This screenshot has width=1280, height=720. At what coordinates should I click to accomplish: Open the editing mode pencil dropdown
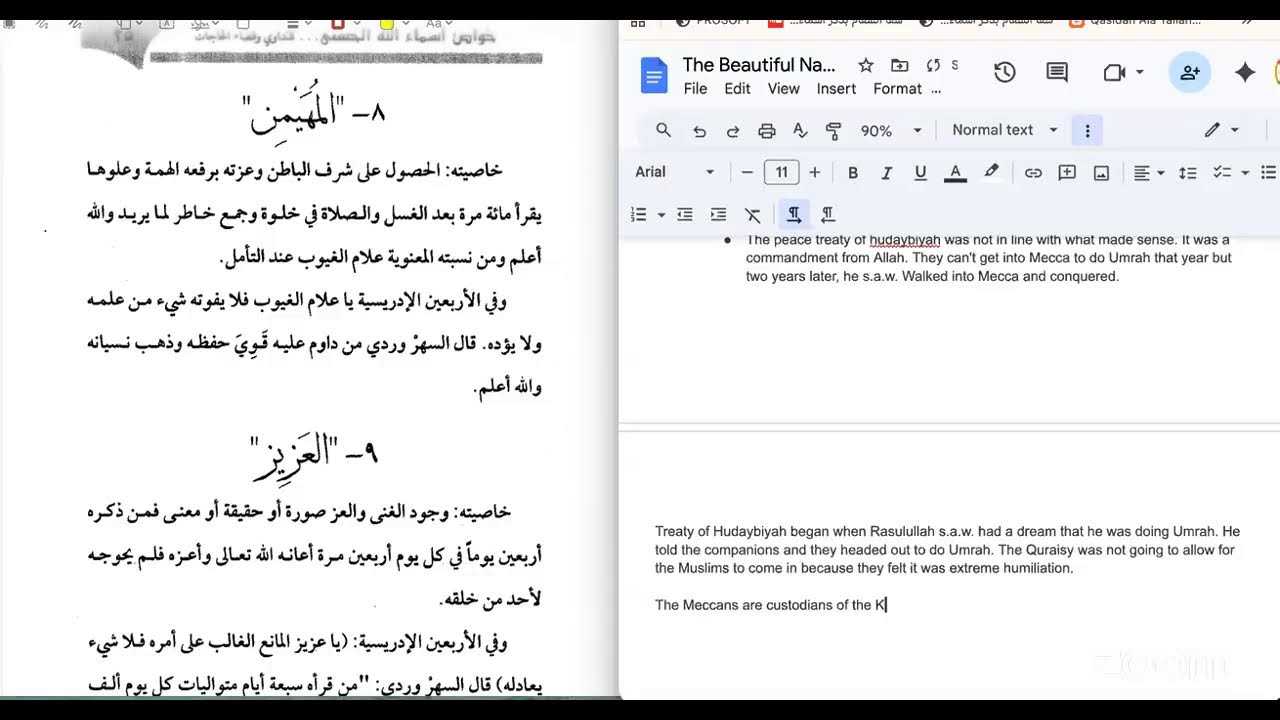click(1221, 130)
